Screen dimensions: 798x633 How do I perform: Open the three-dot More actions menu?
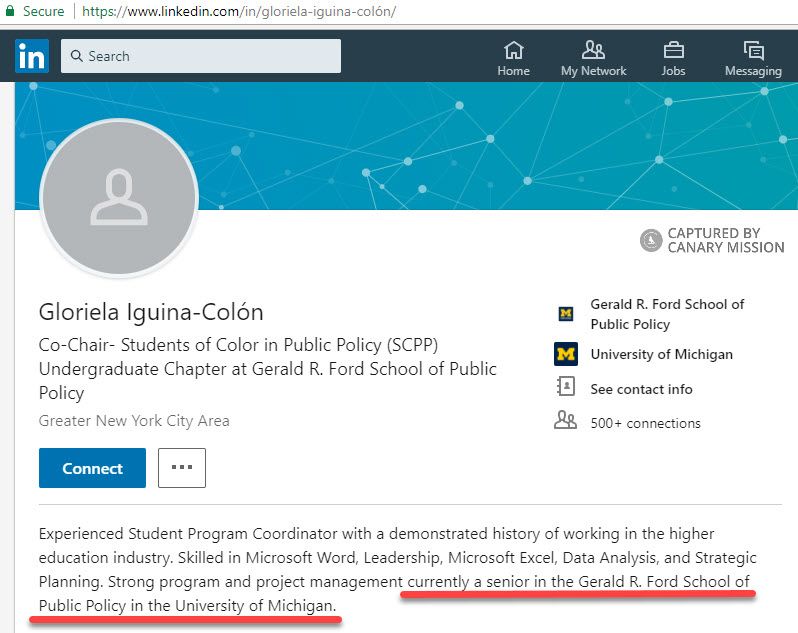tap(182, 468)
